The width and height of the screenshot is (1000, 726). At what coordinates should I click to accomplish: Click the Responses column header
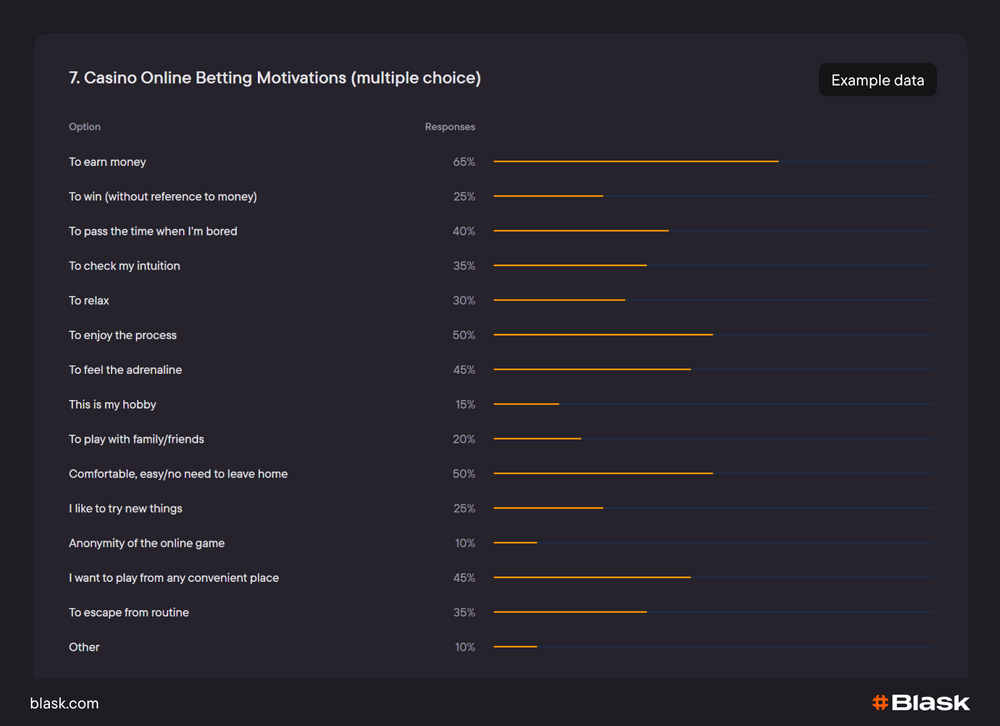(449, 127)
